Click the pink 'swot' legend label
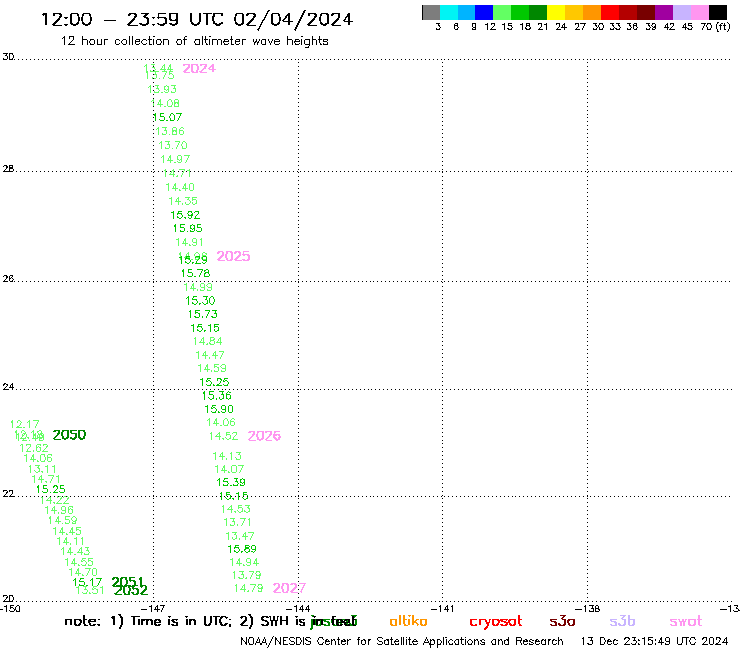Screen dimensions: 740x650 tap(686, 622)
